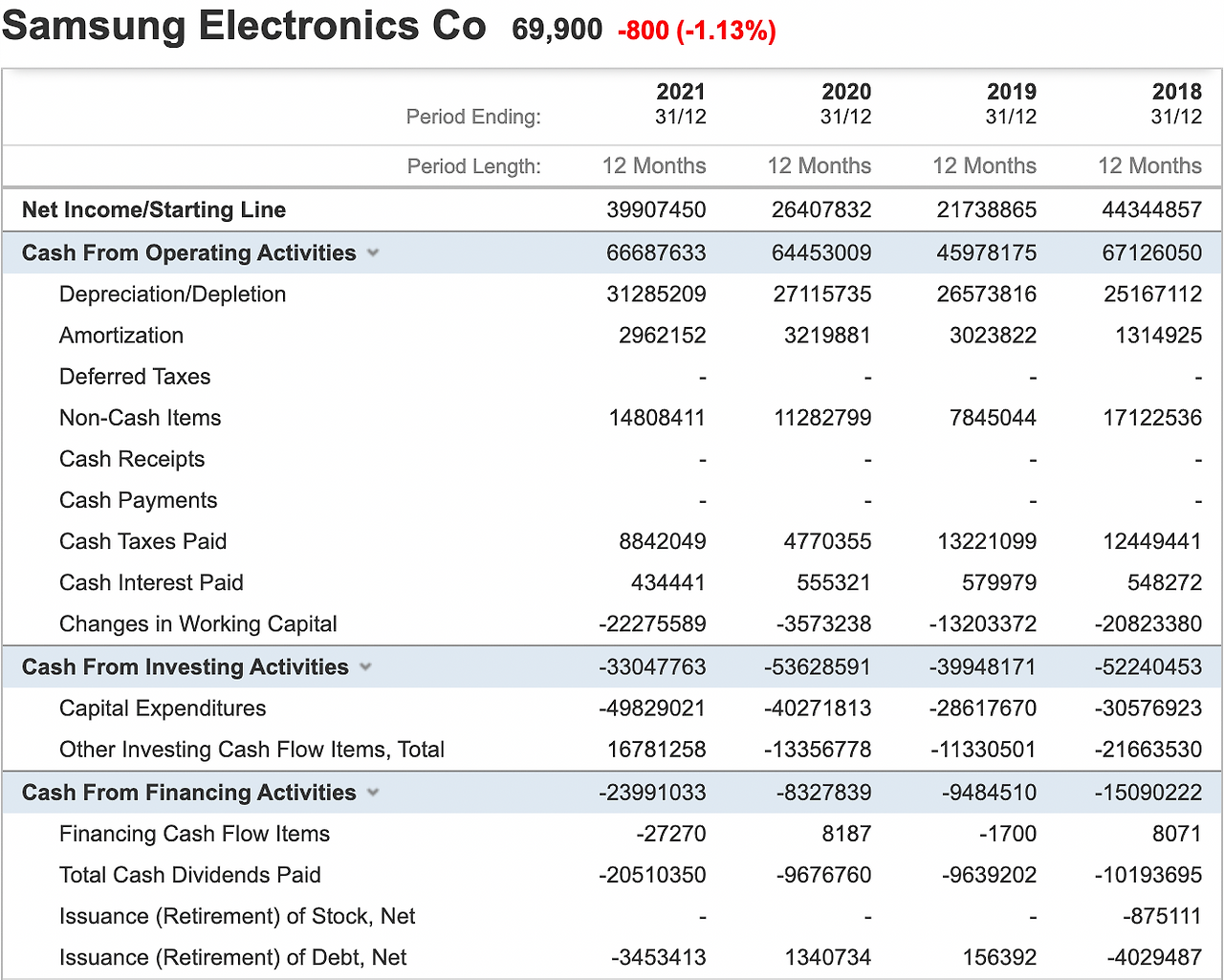Click the financing items value -27270
Screen dimensions: 1224x980
click(x=671, y=834)
